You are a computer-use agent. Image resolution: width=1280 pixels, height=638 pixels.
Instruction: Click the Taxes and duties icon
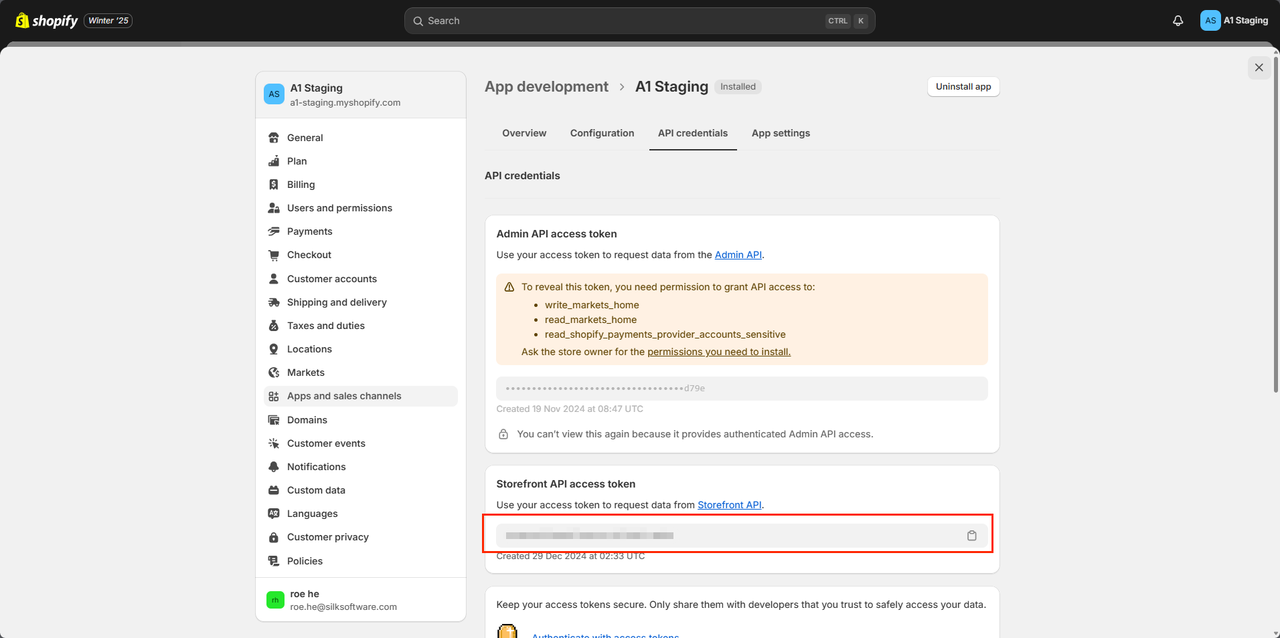(274, 326)
